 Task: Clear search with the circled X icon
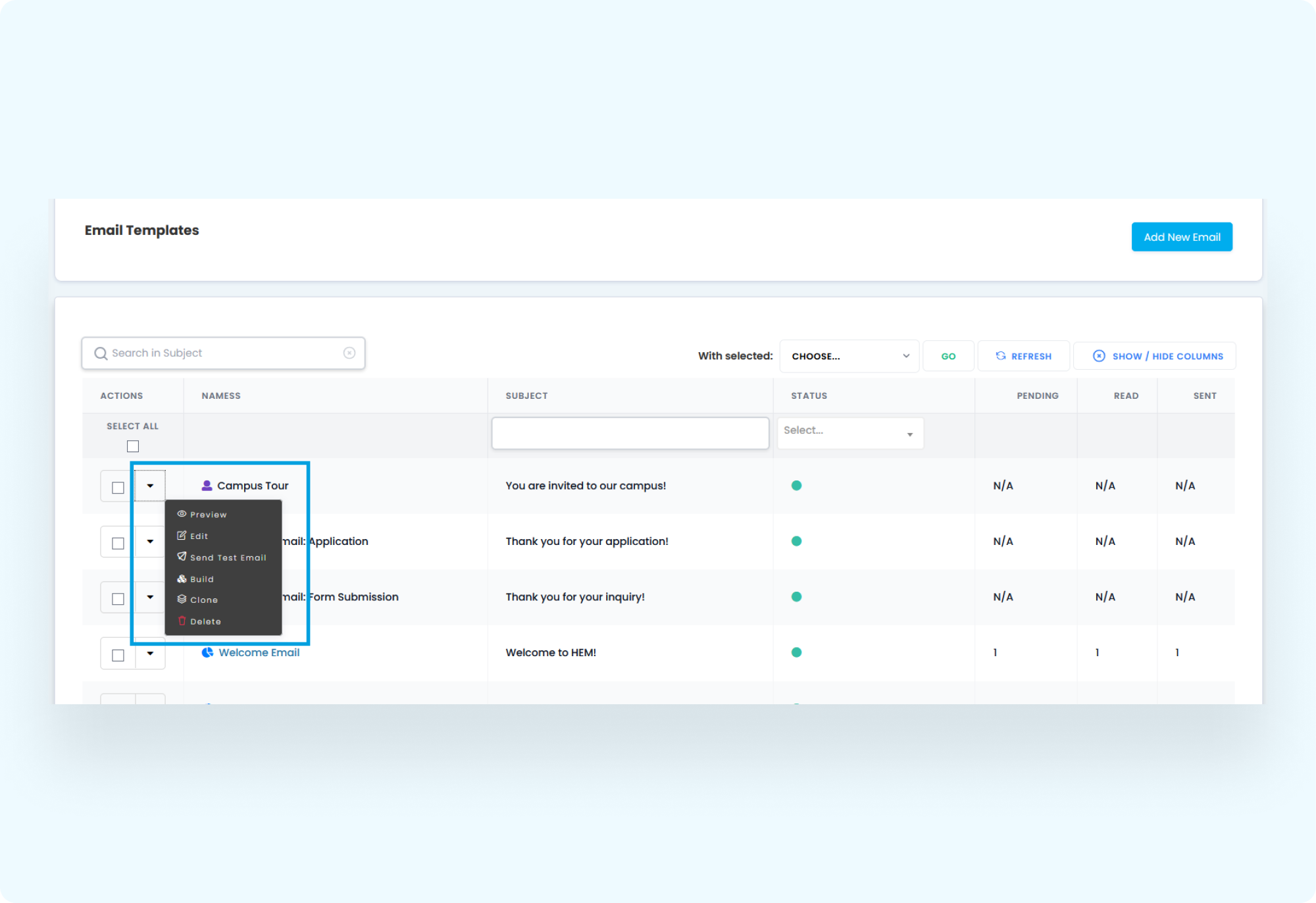349,353
